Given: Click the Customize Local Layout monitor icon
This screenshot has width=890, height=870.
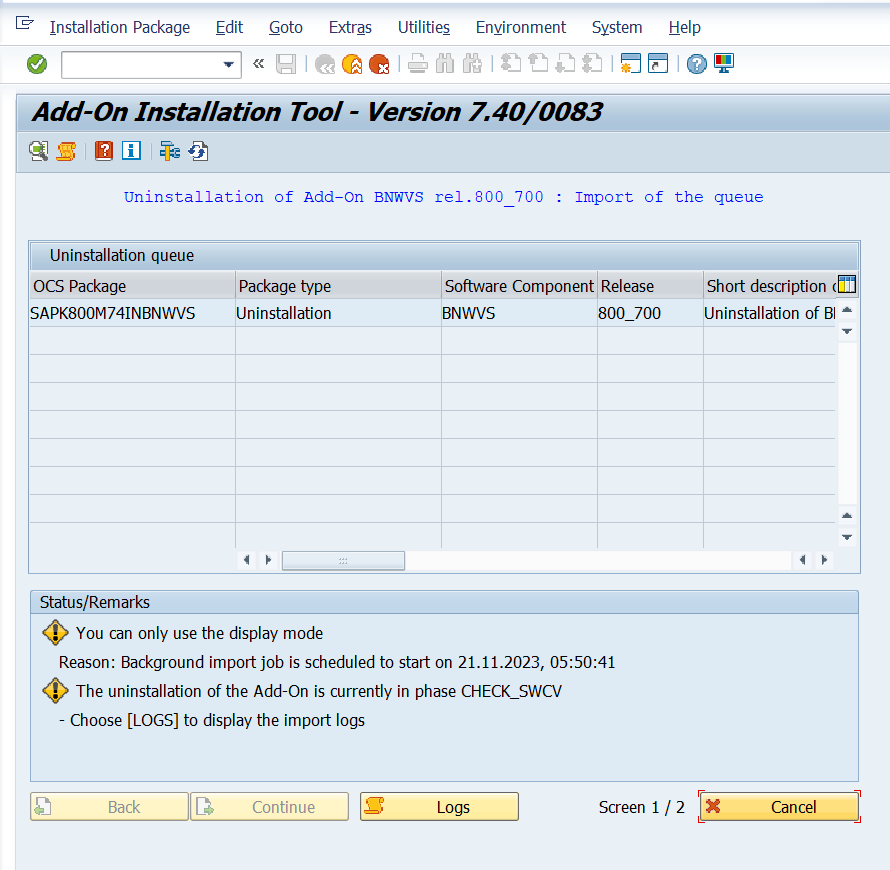Looking at the screenshot, I should pyautogui.click(x=724, y=65).
